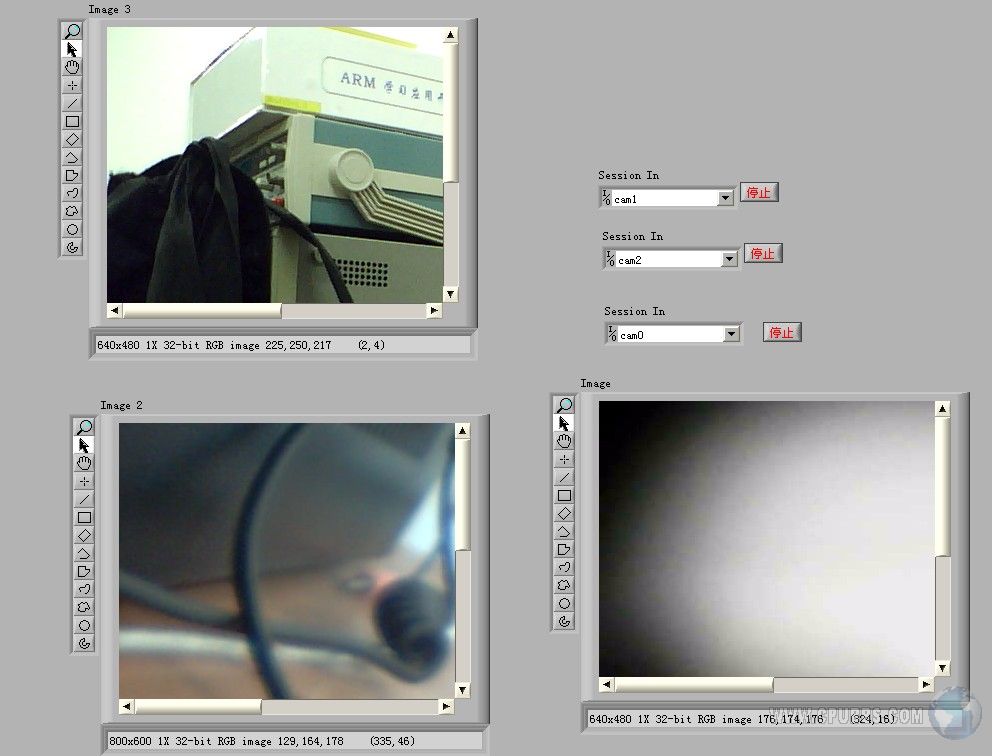Expand the cam2 session dropdown

[x=729, y=259]
